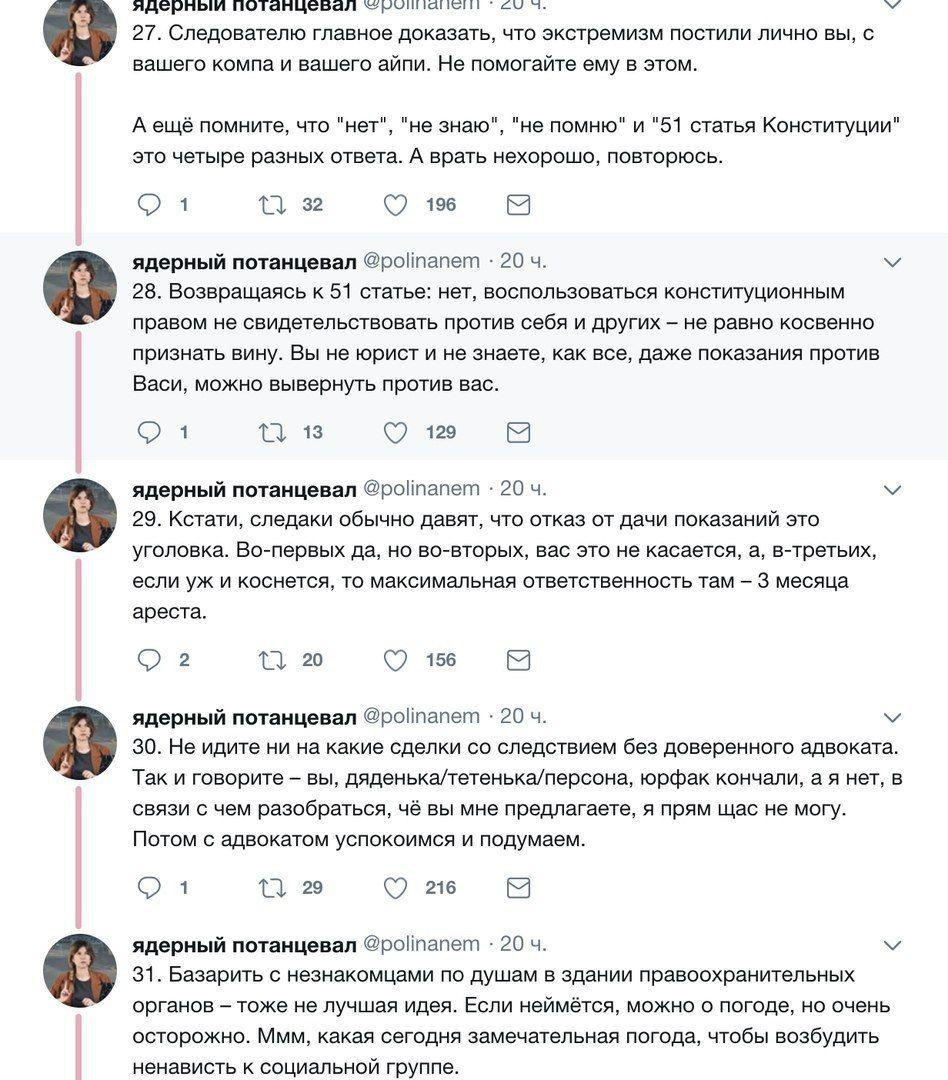Open the 20 ч. timestamp on tweet 29
The height and width of the screenshot is (1080, 948).
coord(523,489)
